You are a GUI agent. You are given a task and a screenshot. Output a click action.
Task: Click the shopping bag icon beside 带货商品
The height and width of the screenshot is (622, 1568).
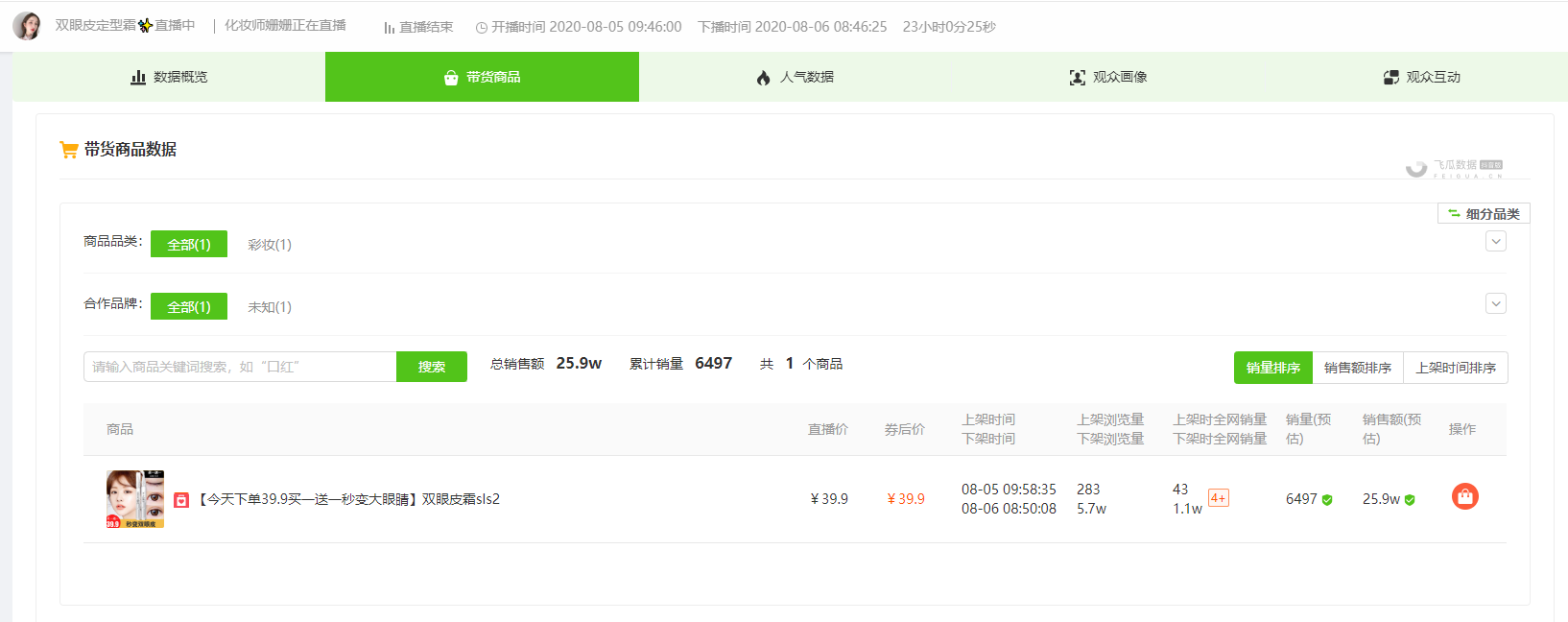point(451,77)
